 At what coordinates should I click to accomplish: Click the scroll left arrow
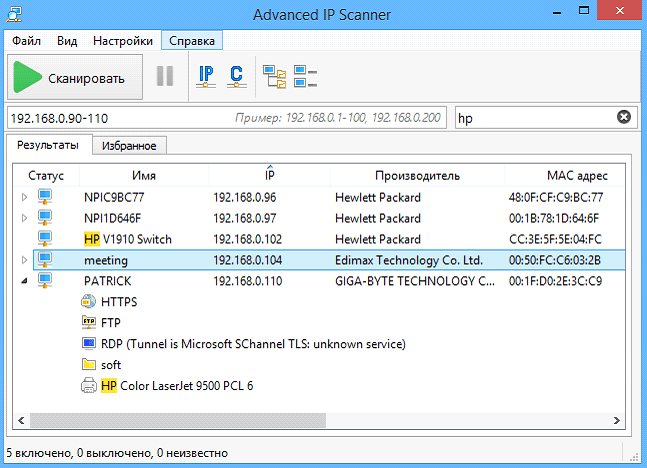[x=21, y=420]
